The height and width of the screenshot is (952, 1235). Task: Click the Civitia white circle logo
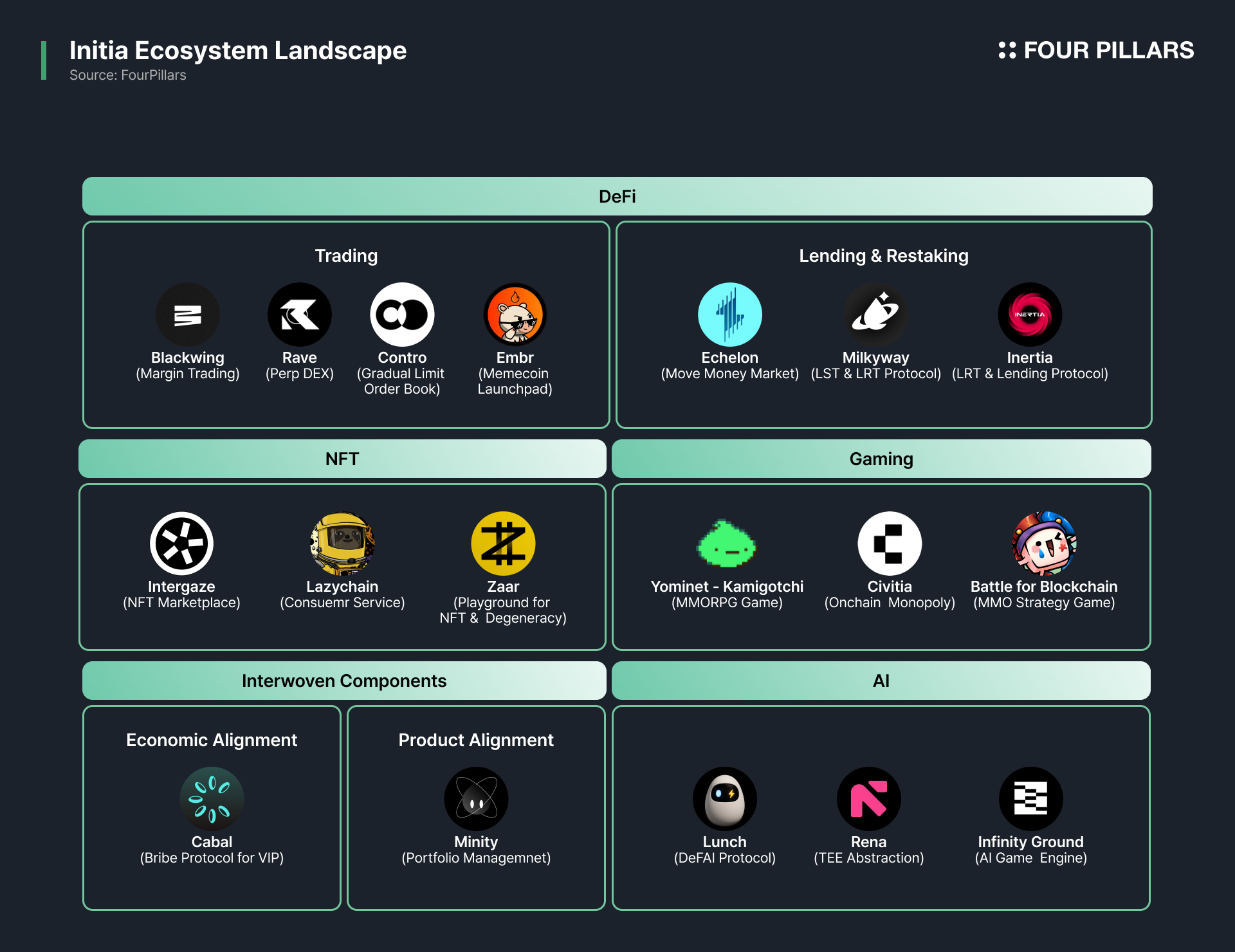click(x=890, y=544)
